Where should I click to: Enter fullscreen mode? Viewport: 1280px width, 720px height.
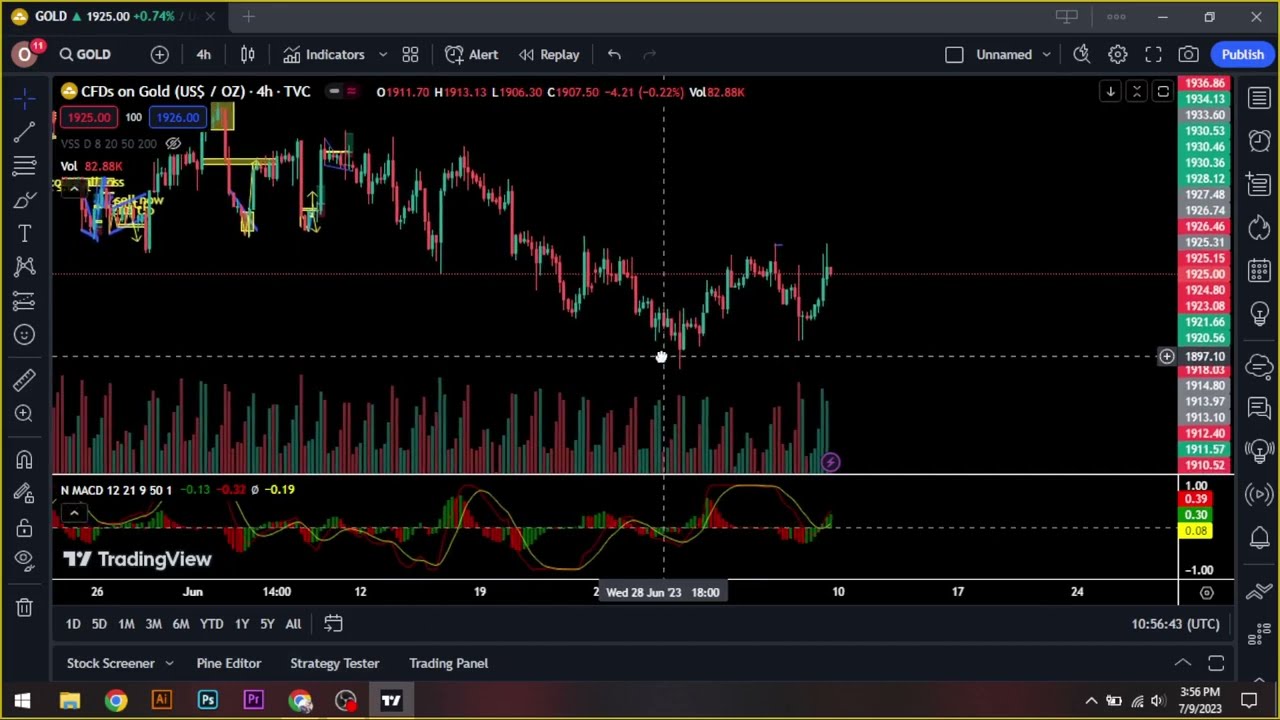click(x=1153, y=55)
